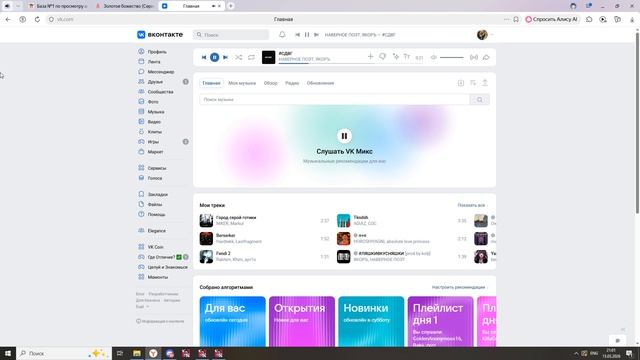Toggle repeat mode in the player
This screenshot has width=640, height=360.
click(251, 58)
